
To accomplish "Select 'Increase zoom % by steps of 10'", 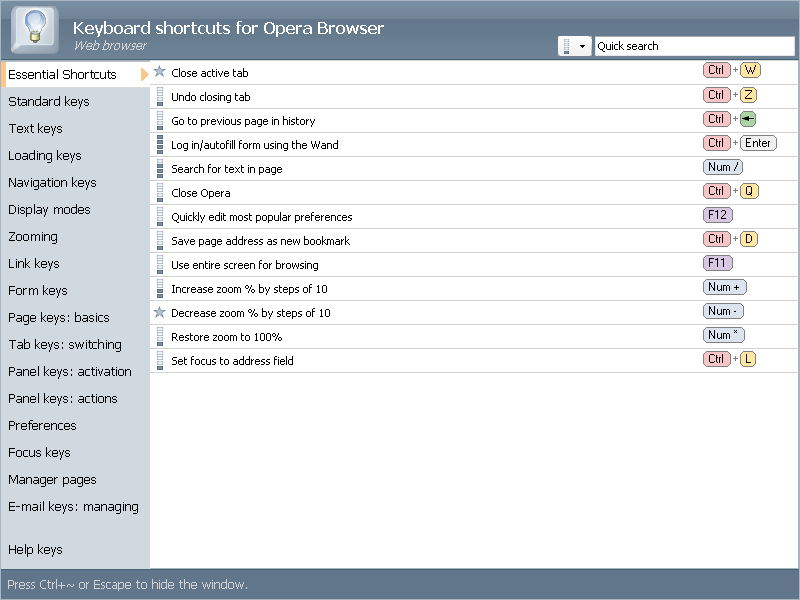I will (x=249, y=289).
